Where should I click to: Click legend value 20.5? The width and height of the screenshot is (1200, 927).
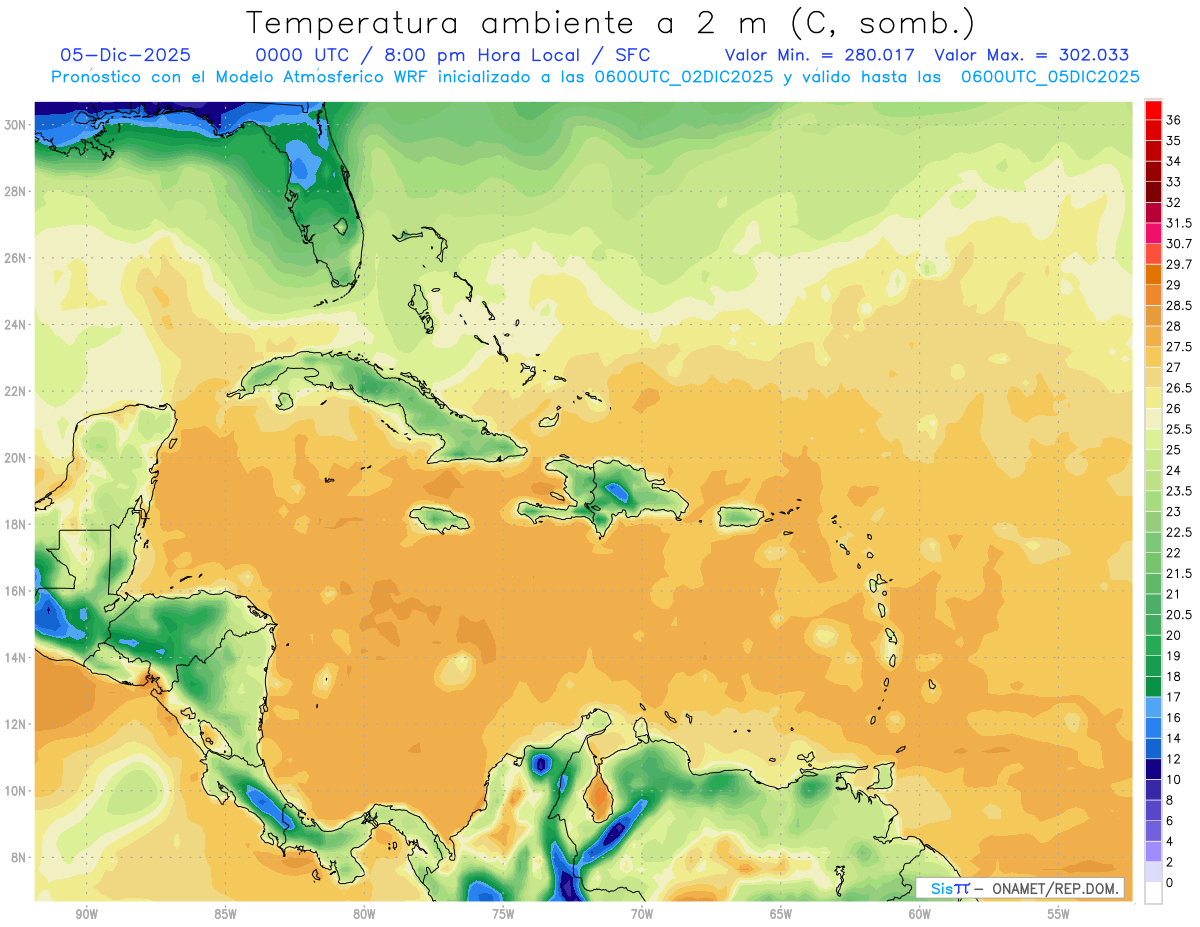tap(1179, 614)
